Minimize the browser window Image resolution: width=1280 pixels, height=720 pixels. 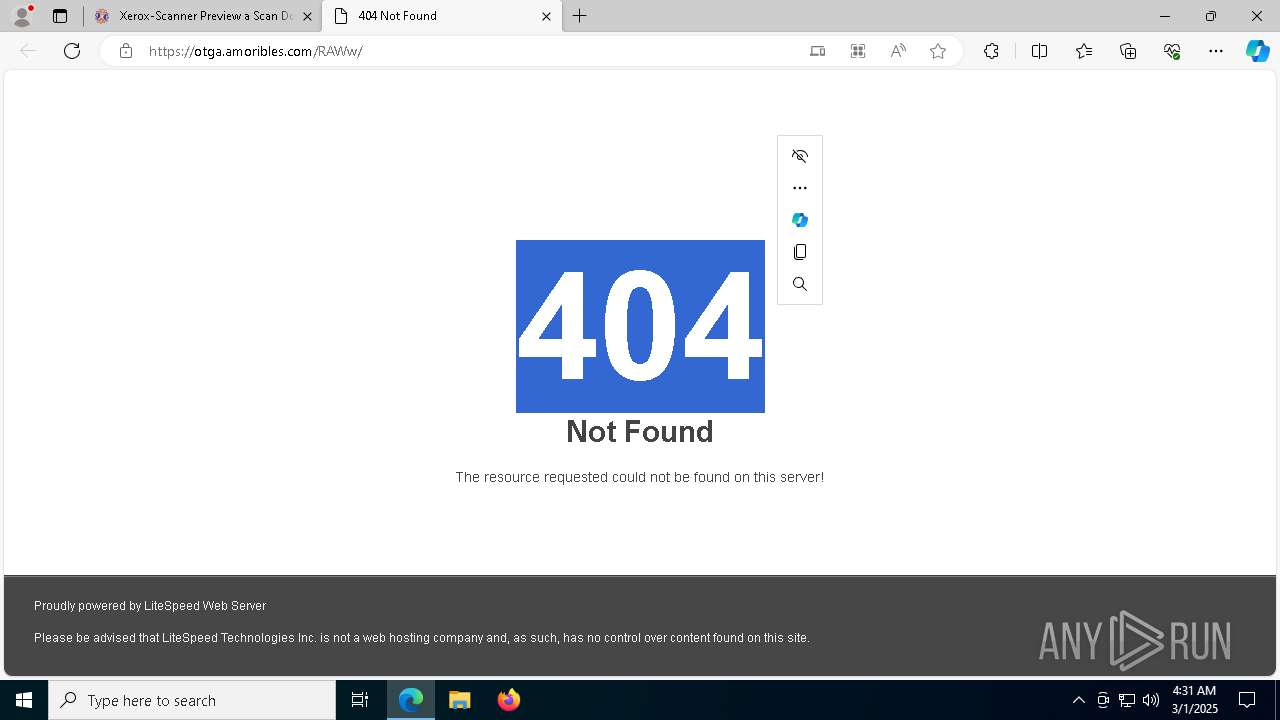[x=1165, y=16]
